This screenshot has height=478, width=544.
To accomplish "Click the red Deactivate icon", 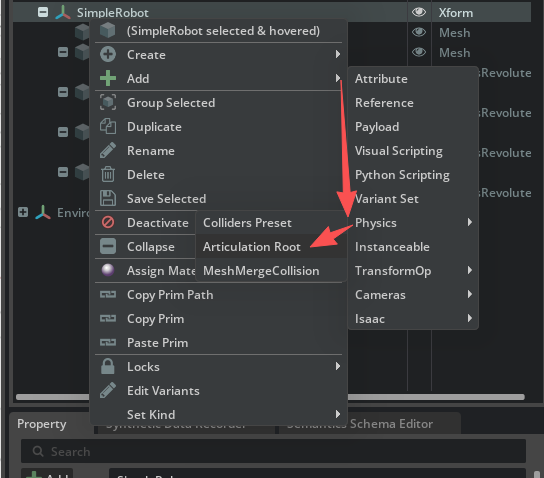I will click(x=108, y=222).
